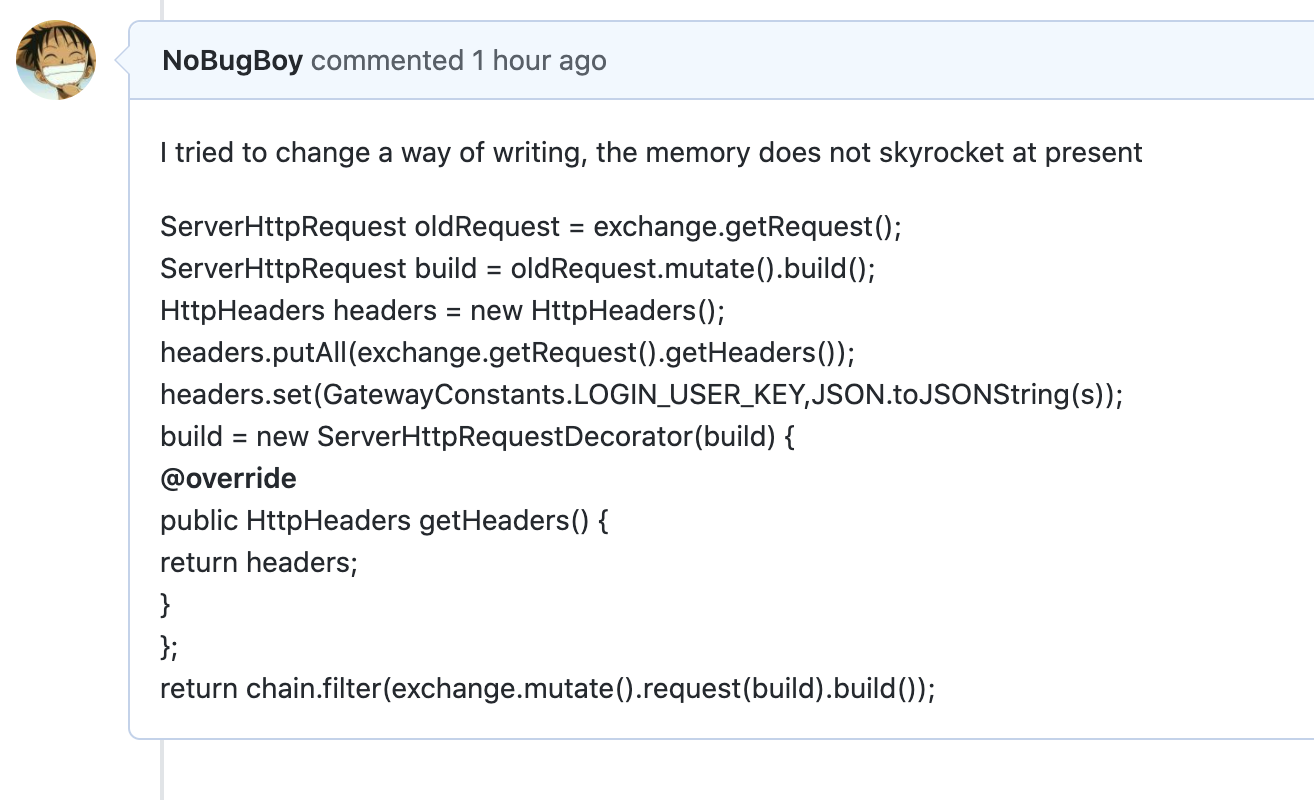
Task: Click the "1 hour ago" timestamp
Action: coord(539,61)
